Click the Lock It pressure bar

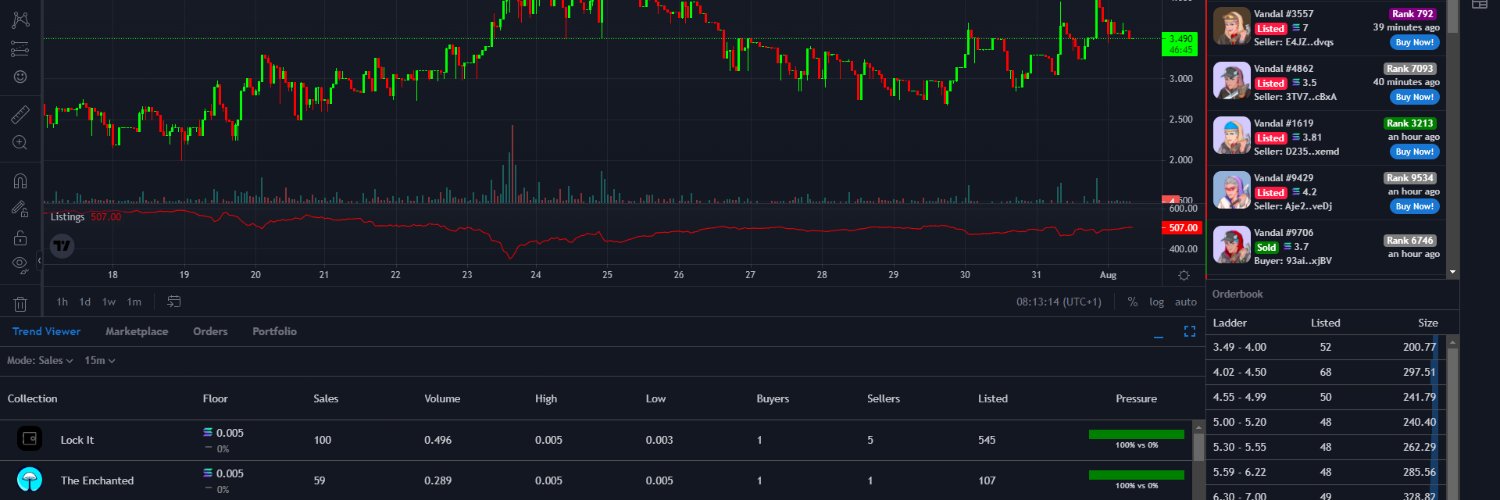click(x=1136, y=434)
